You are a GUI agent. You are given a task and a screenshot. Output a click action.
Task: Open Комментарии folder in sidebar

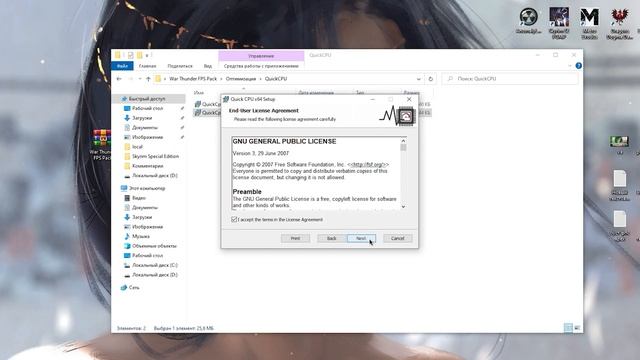tap(148, 166)
